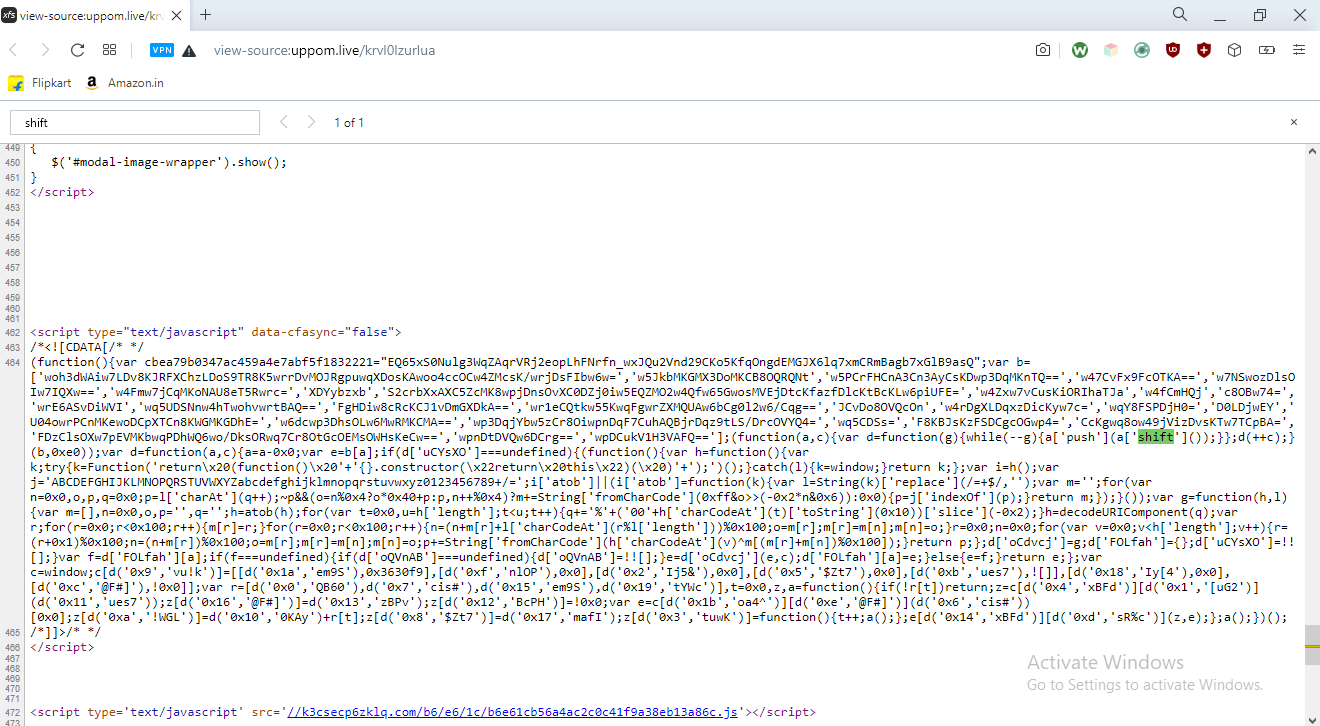This screenshot has height=726, width=1320.
Task: Go back to the previous page
Action: click(15, 50)
